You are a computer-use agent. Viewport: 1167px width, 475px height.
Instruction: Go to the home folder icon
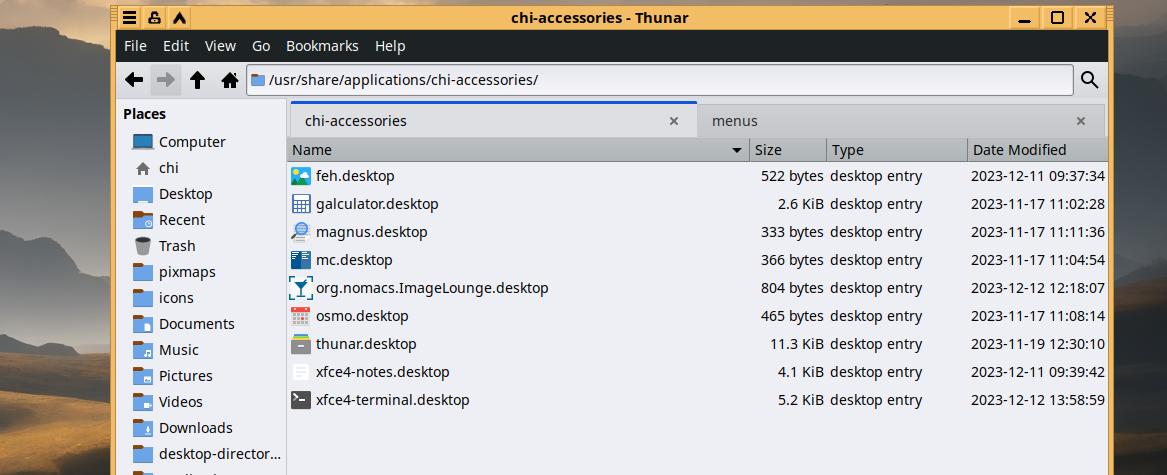click(230, 80)
